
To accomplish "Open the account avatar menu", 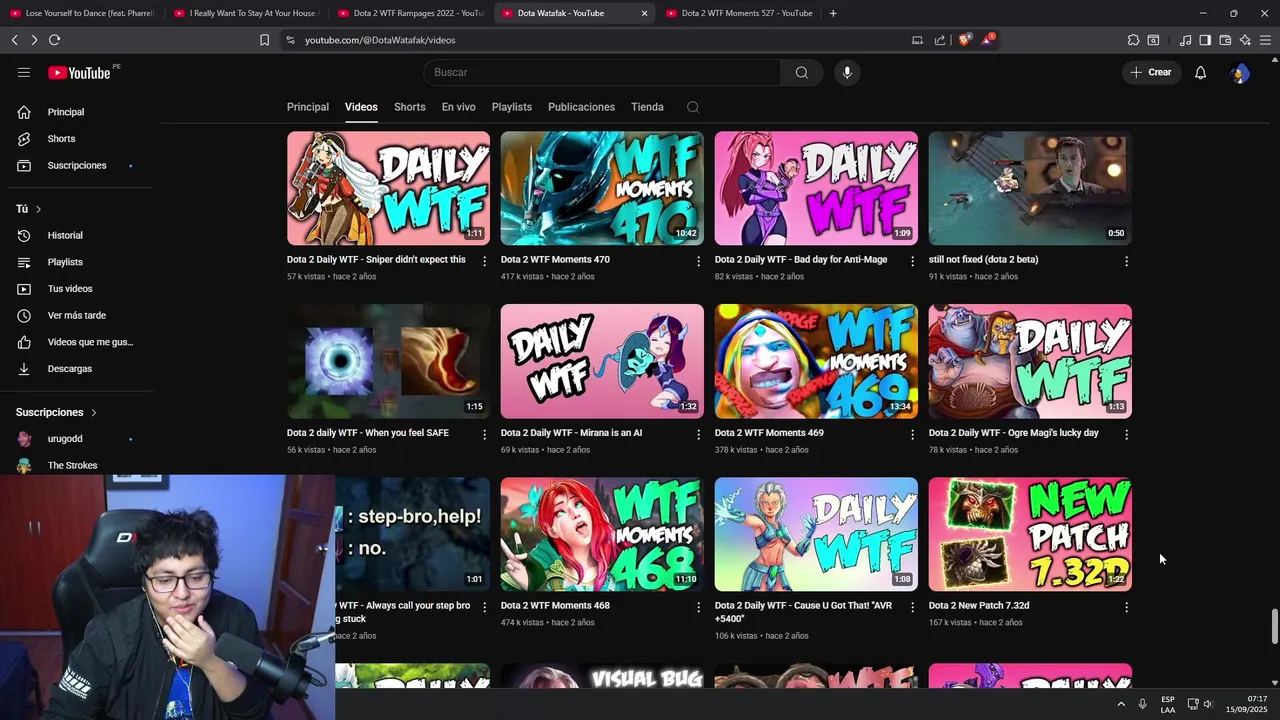I will pos(1240,72).
